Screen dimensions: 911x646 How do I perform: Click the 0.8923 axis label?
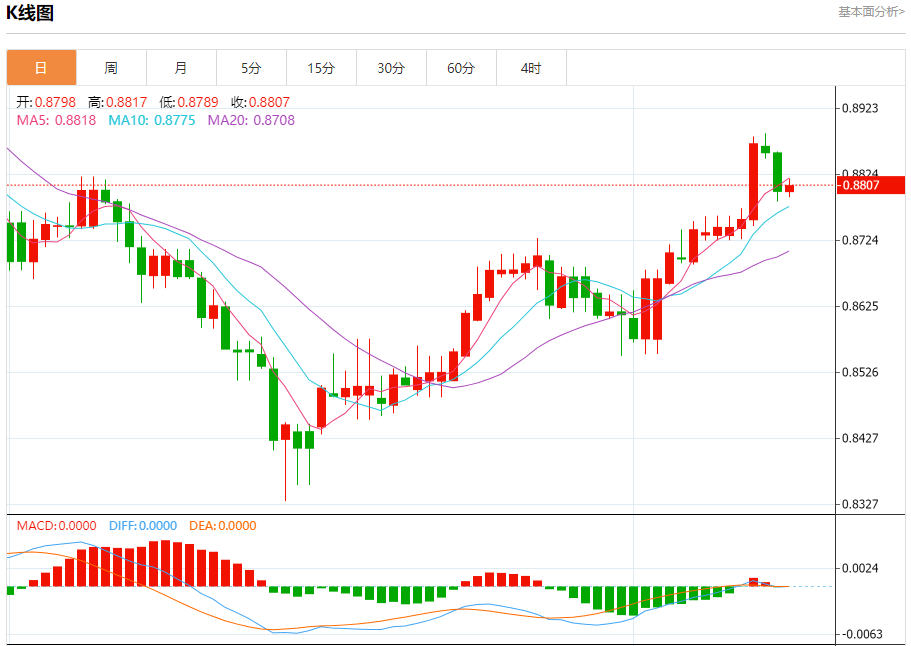click(x=860, y=108)
